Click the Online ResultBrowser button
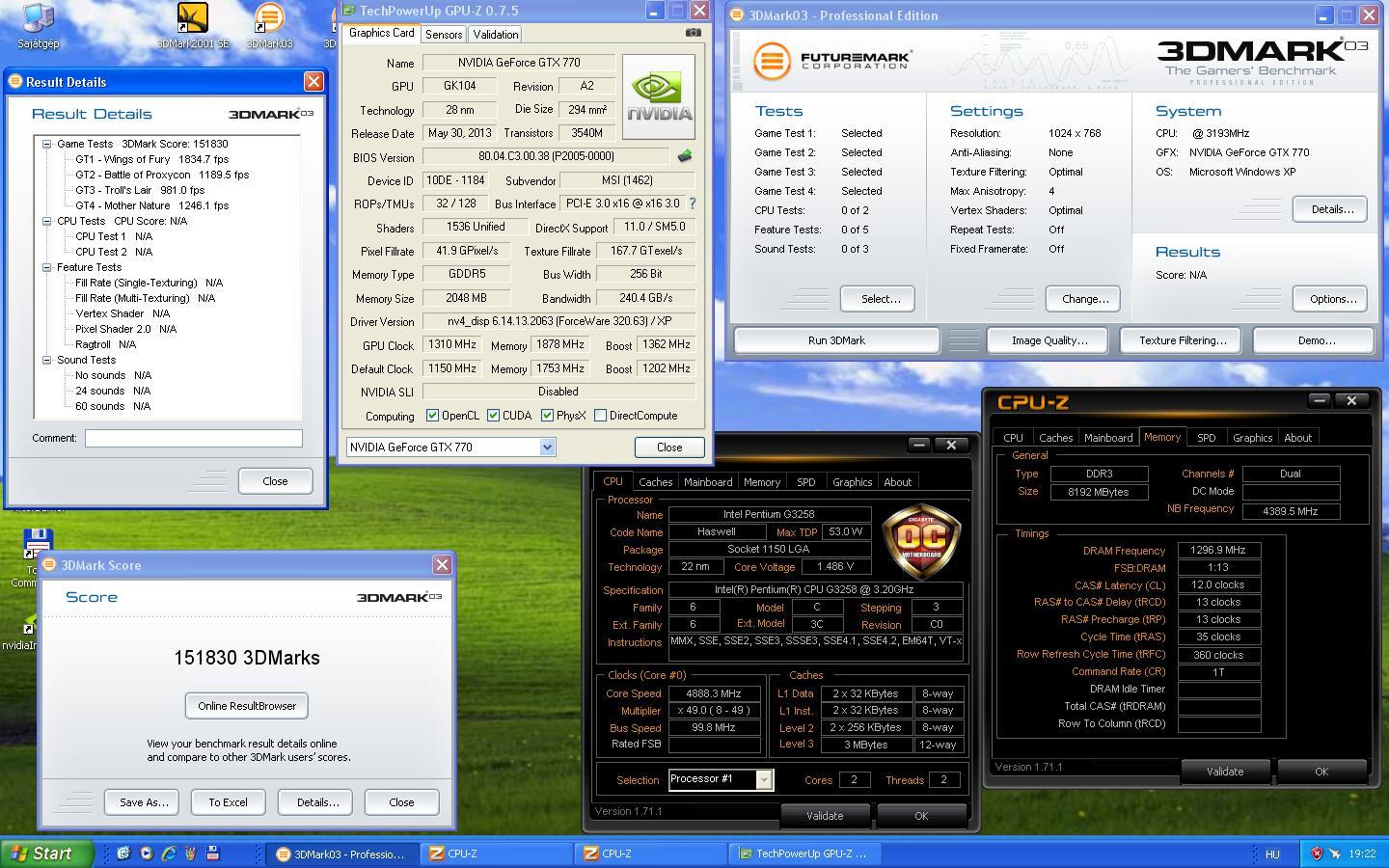 pos(247,706)
